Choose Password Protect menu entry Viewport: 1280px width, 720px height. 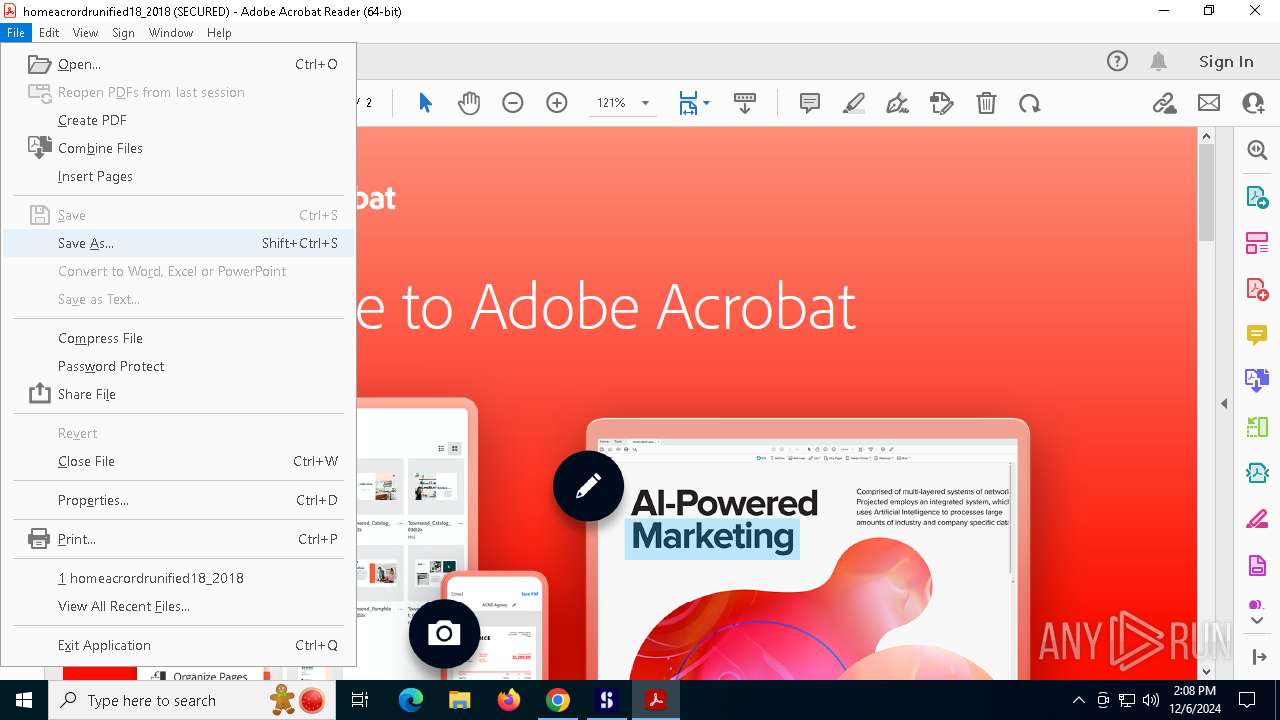179,366
